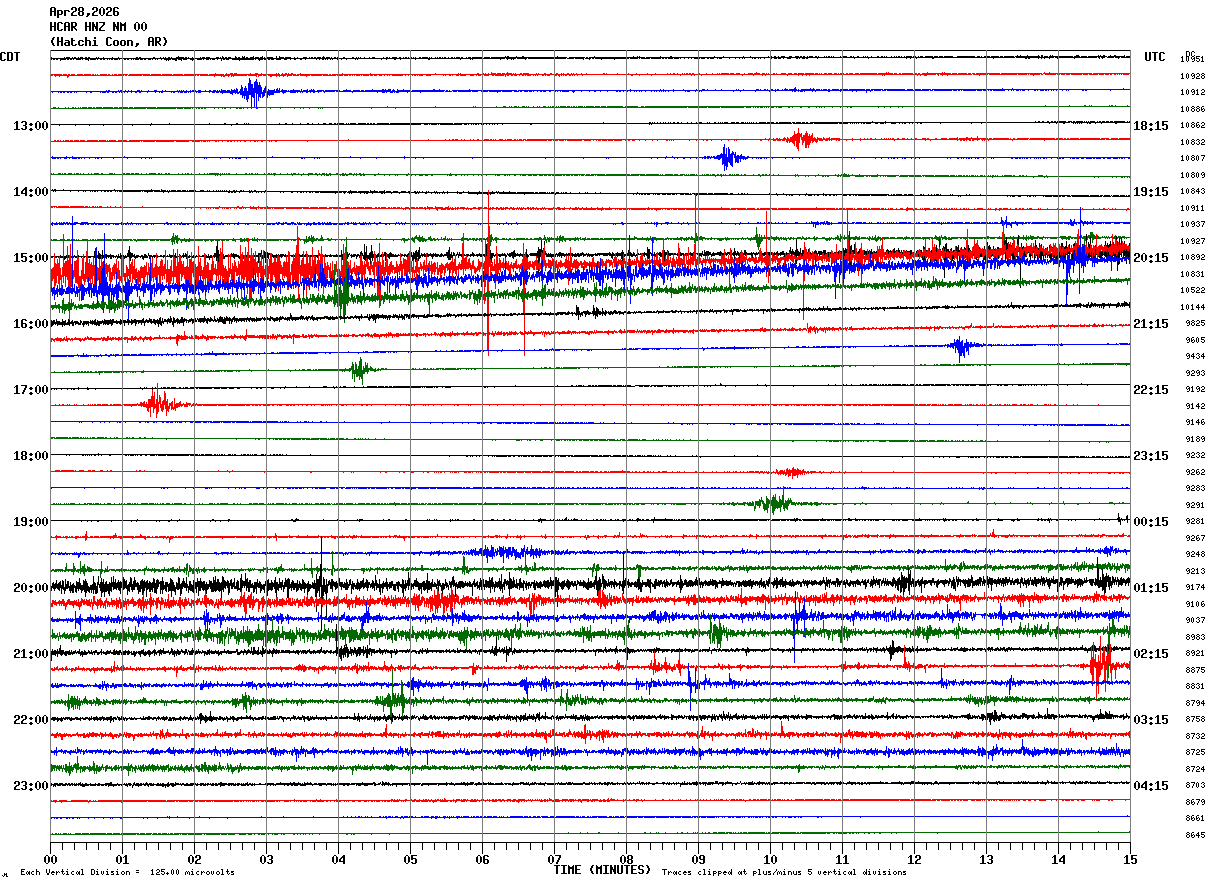Click the 00:15 UTC time label

coord(1151,522)
